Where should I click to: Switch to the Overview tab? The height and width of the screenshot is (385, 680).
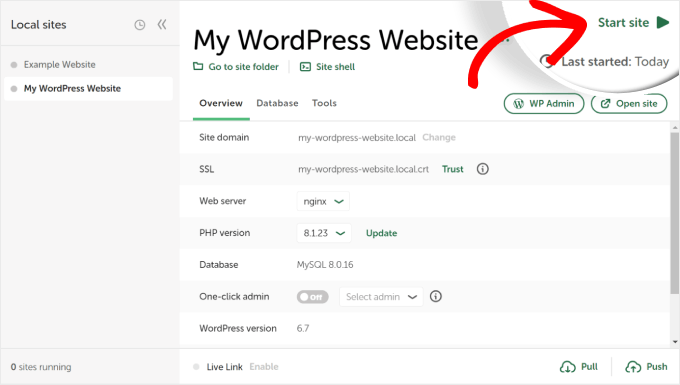221,103
